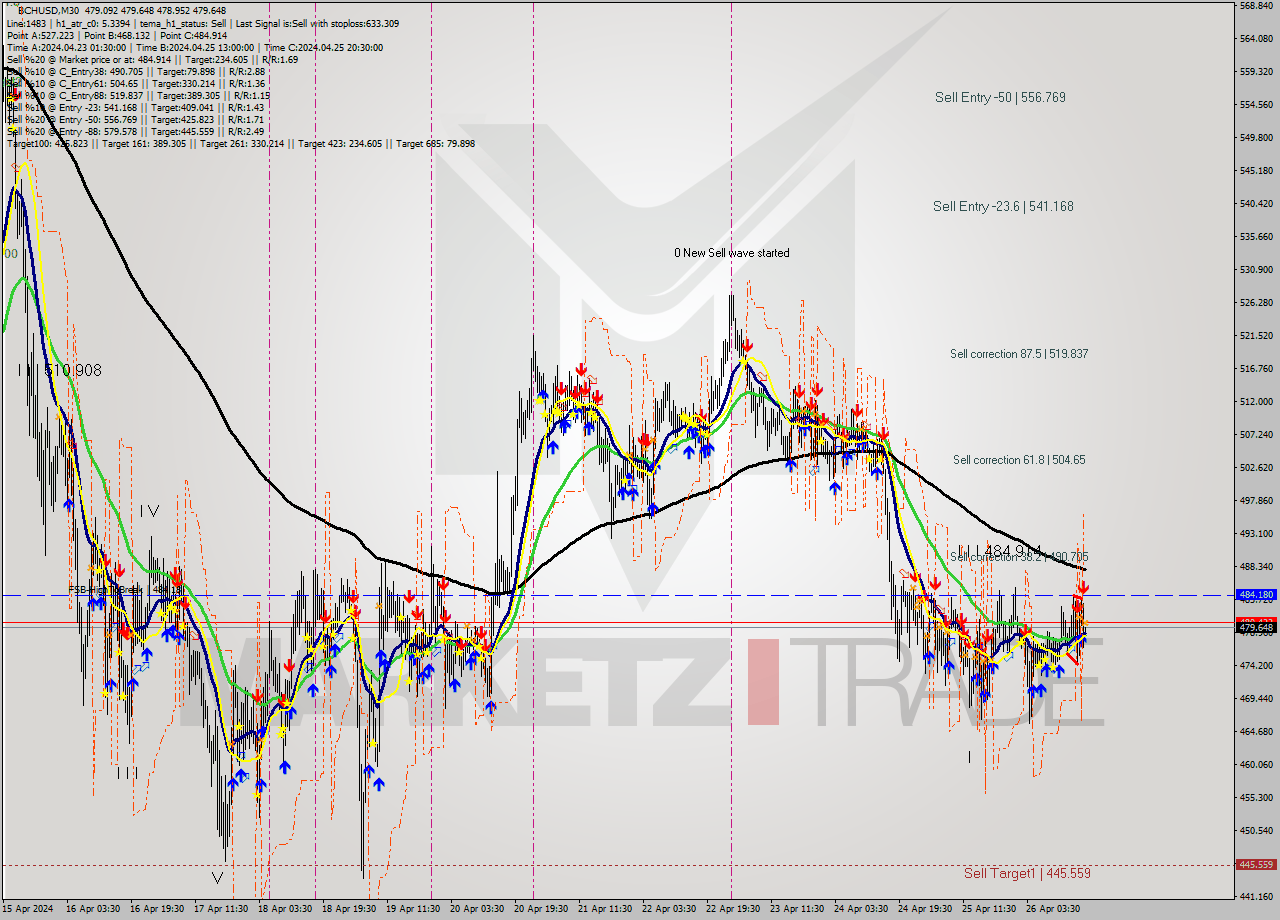Click the 540.420 price axis value
Image resolution: width=1280 pixels, height=920 pixels.
tap(1255, 203)
